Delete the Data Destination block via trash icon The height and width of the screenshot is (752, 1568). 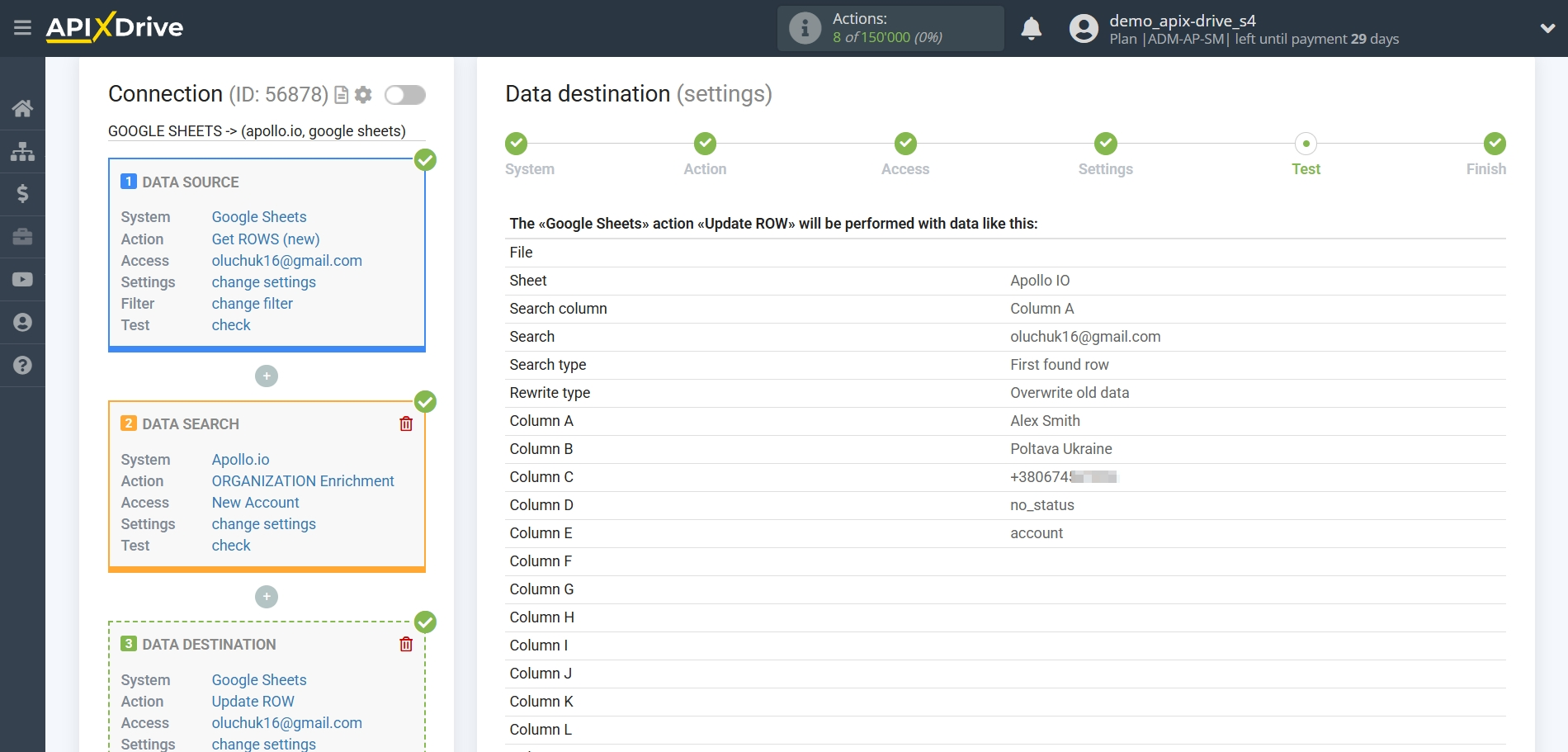coord(405,644)
